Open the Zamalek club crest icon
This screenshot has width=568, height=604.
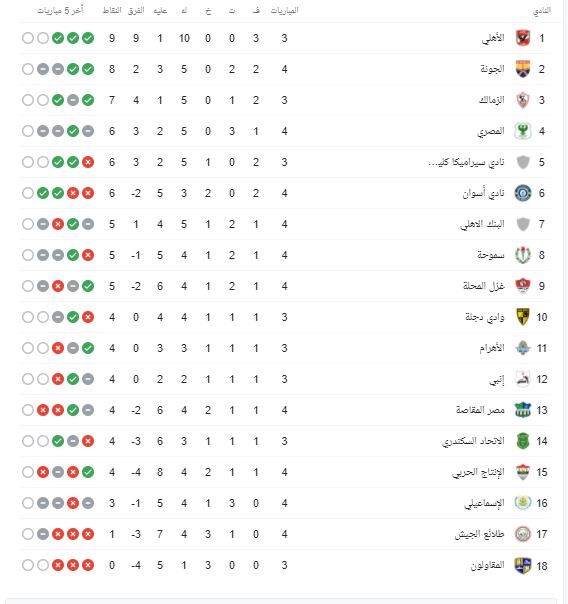(523, 100)
